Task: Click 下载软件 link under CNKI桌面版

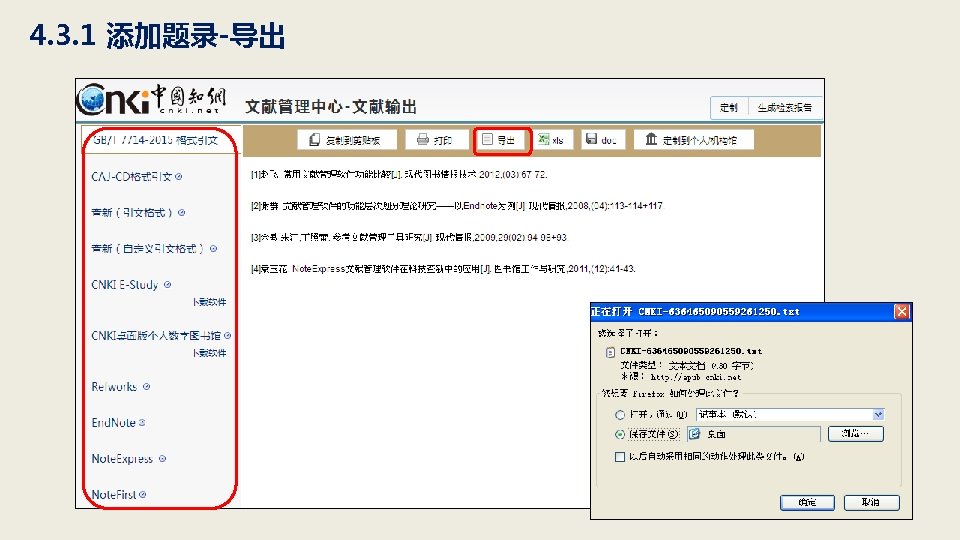Action: 209,353
